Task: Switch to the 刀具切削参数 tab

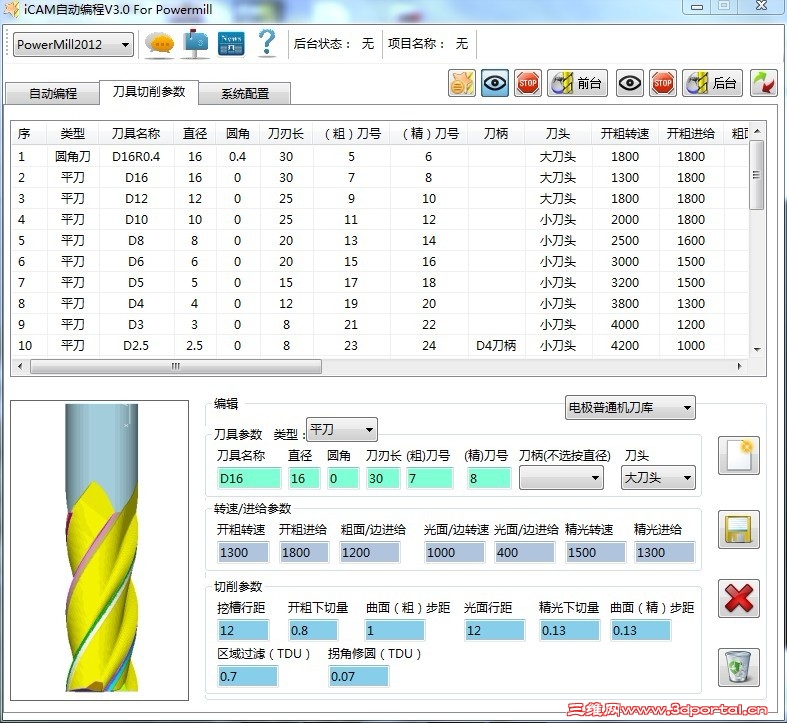Action: pos(149,92)
